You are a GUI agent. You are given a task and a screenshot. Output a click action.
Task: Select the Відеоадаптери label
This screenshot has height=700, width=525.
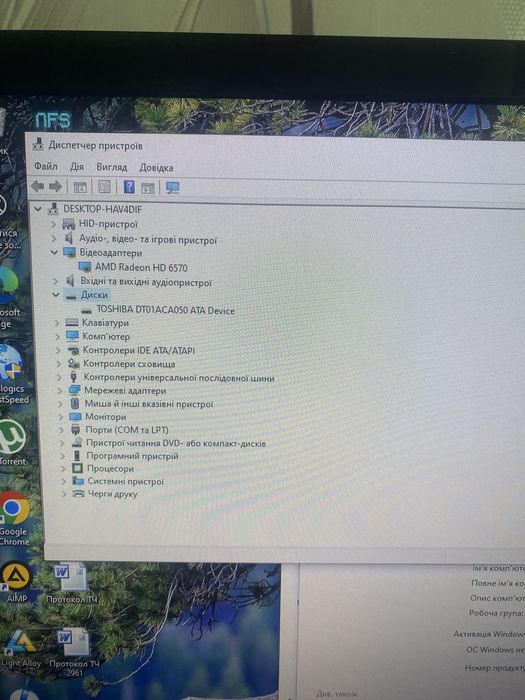coord(111,253)
